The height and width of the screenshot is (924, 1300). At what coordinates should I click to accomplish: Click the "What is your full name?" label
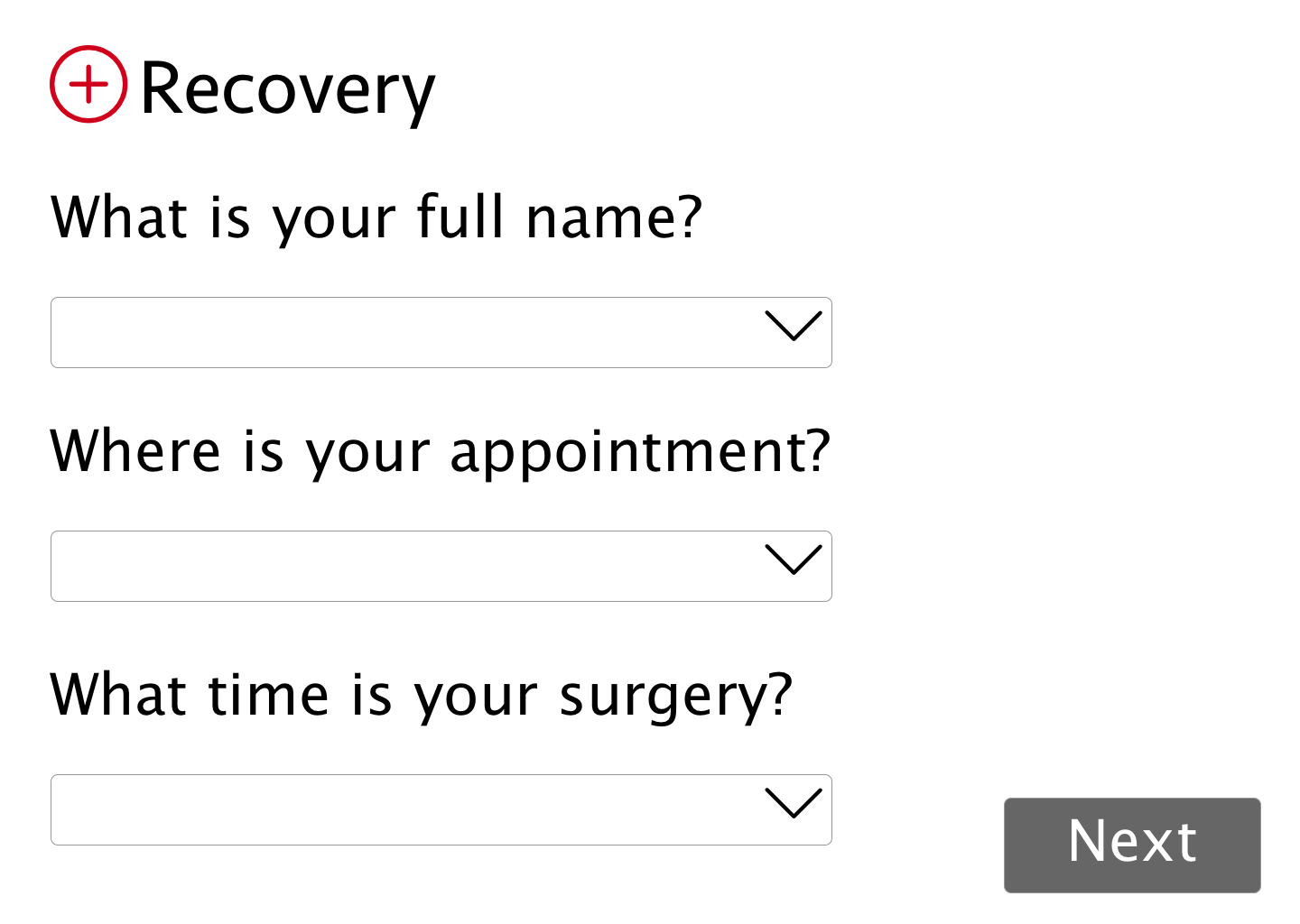coord(376,217)
